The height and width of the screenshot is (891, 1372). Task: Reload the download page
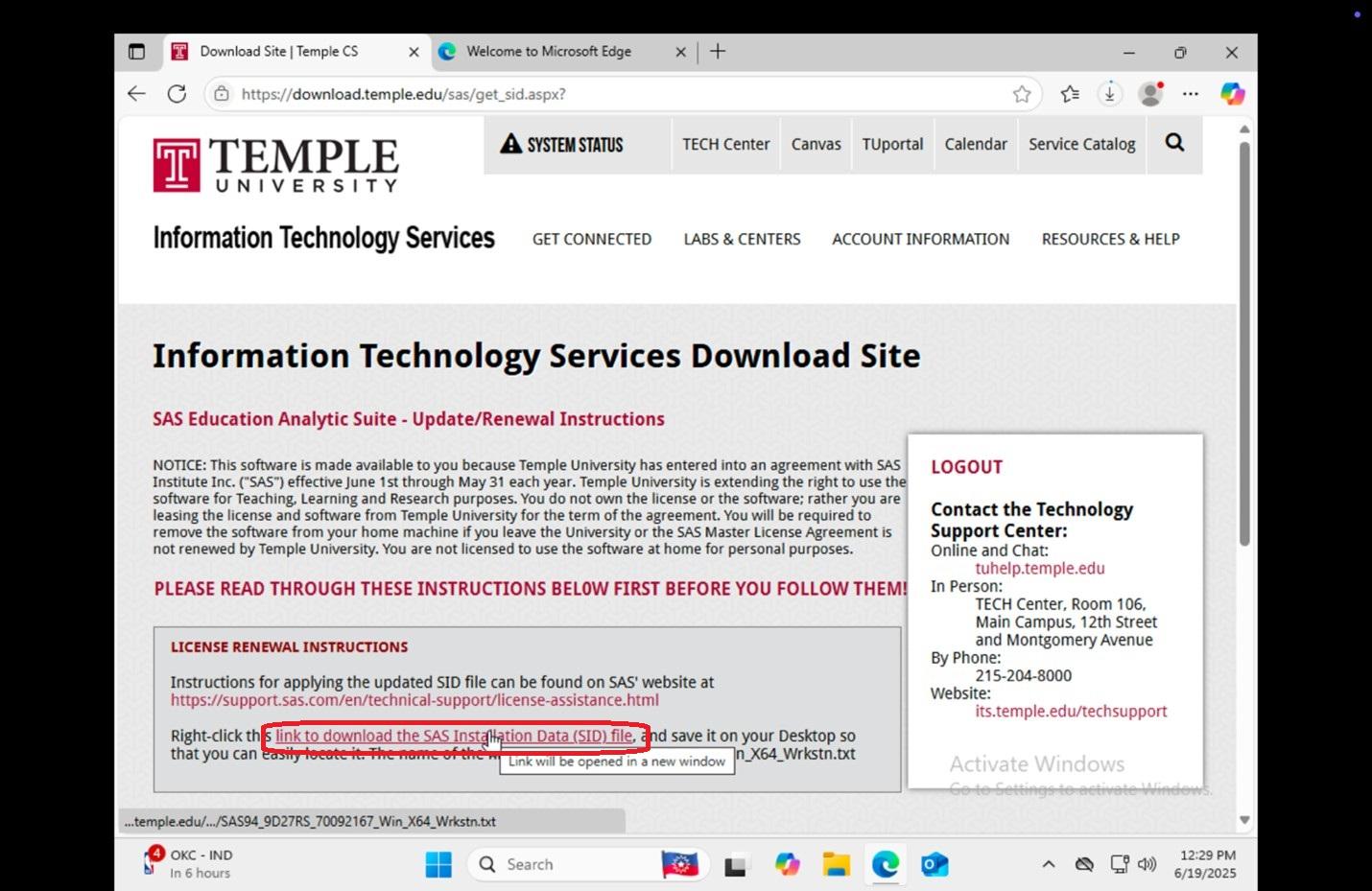tap(177, 94)
